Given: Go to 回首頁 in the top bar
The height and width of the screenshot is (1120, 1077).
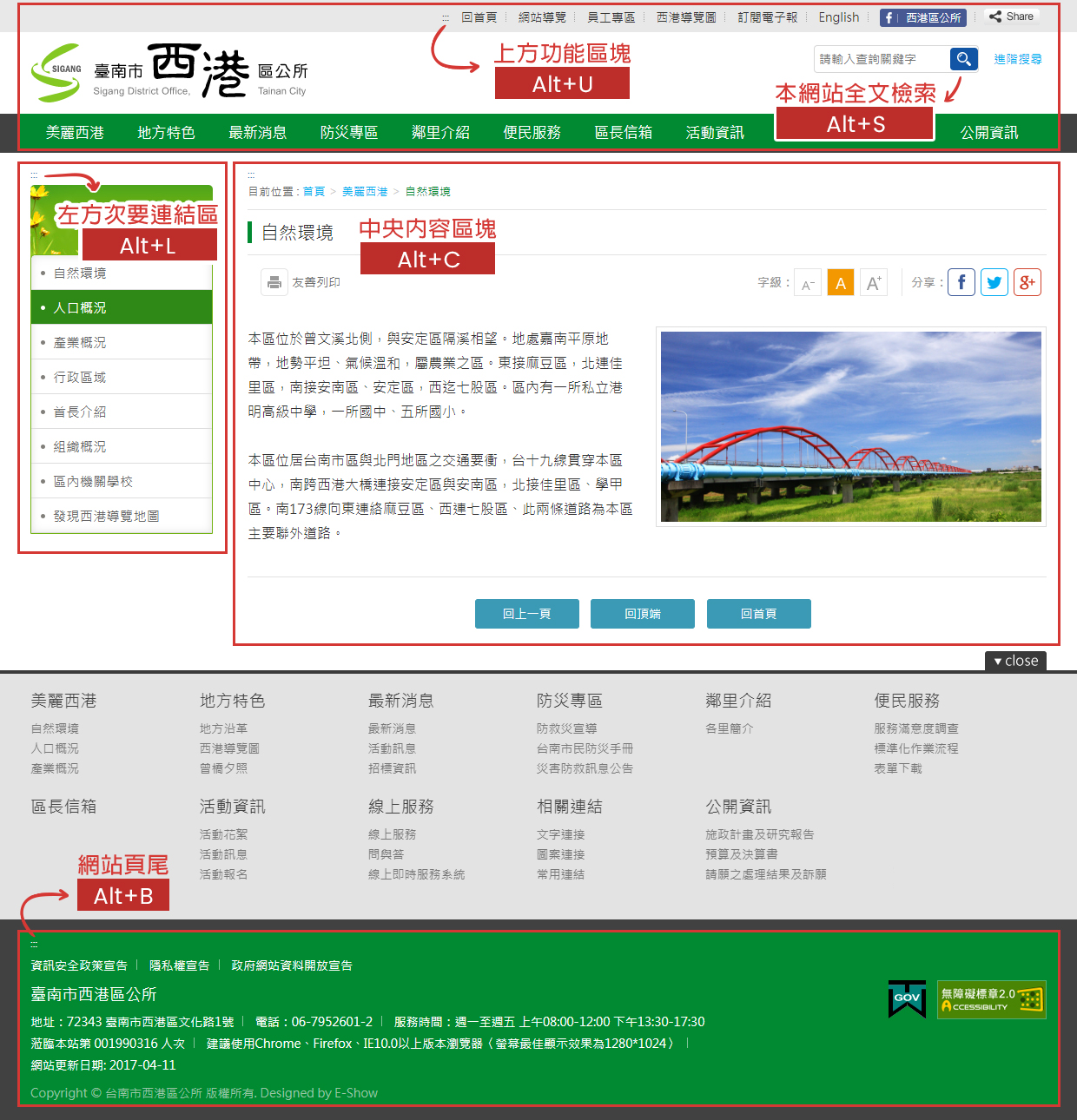Looking at the screenshot, I should coord(479,17).
